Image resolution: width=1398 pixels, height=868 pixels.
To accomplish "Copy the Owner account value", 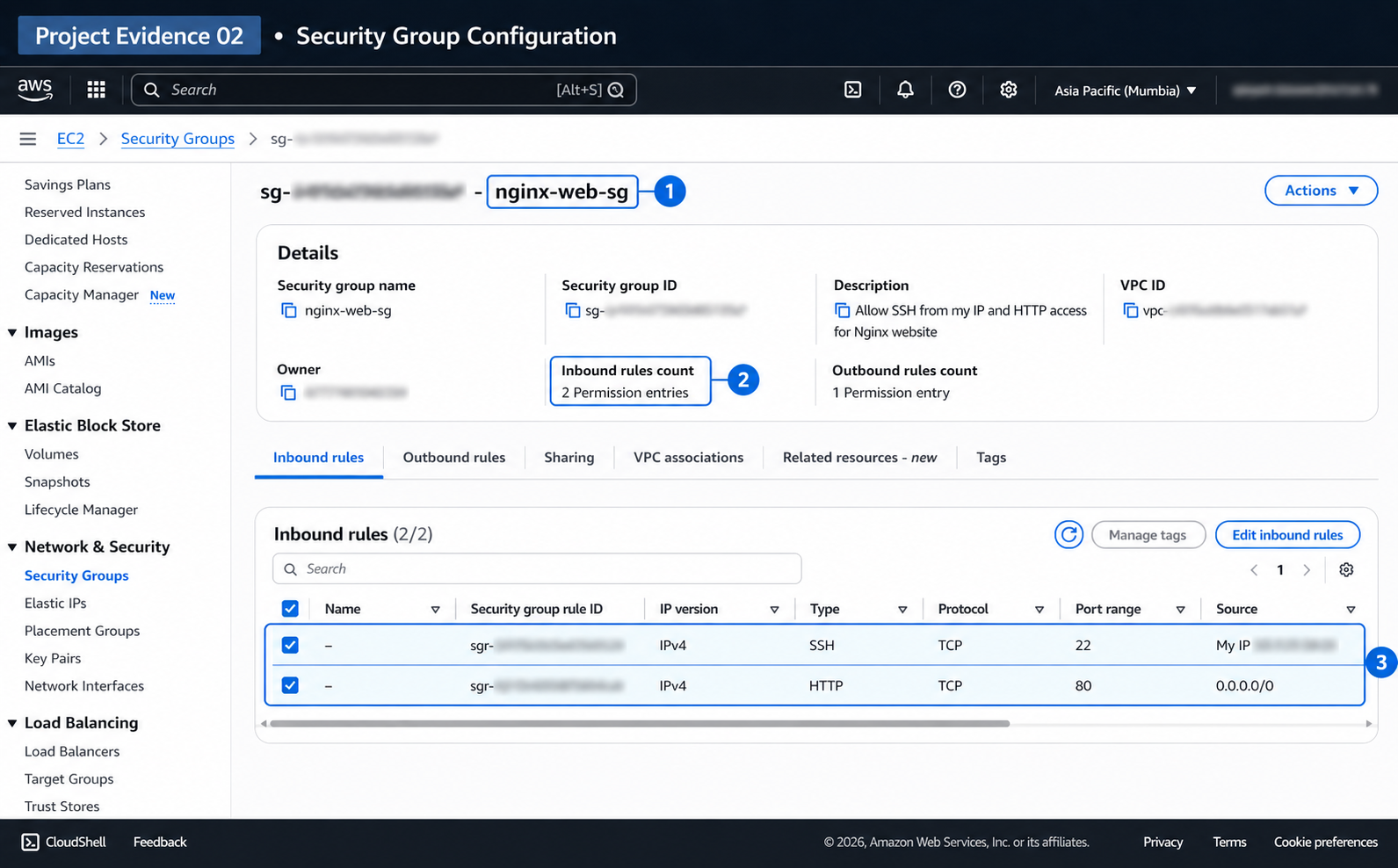I will [288, 393].
